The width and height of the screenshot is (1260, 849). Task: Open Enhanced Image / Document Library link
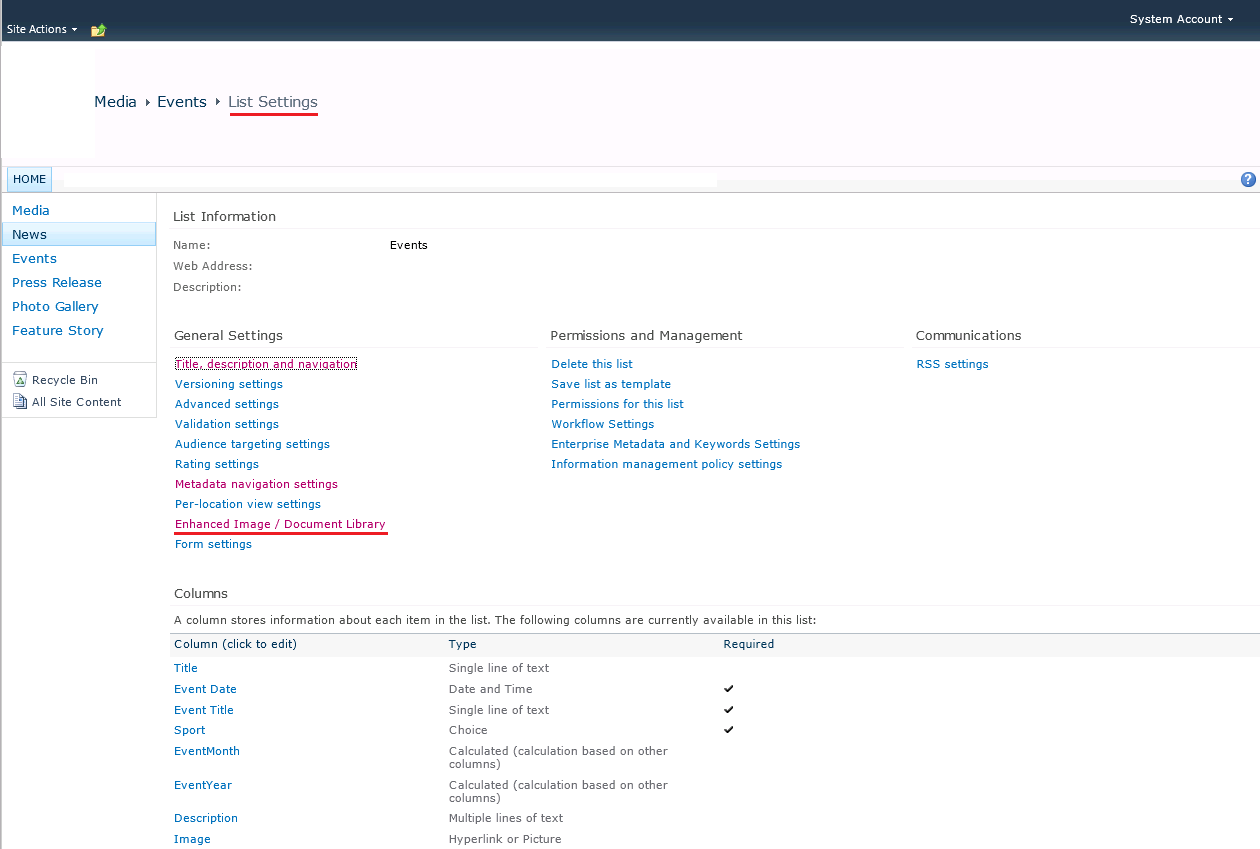point(280,524)
